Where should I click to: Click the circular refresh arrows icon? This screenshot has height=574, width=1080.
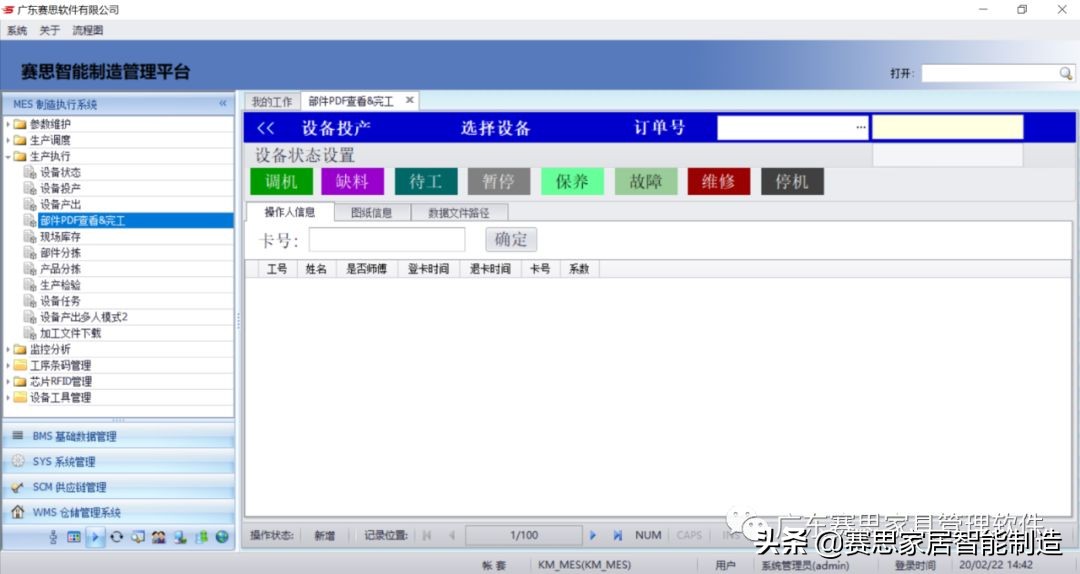coord(116,537)
